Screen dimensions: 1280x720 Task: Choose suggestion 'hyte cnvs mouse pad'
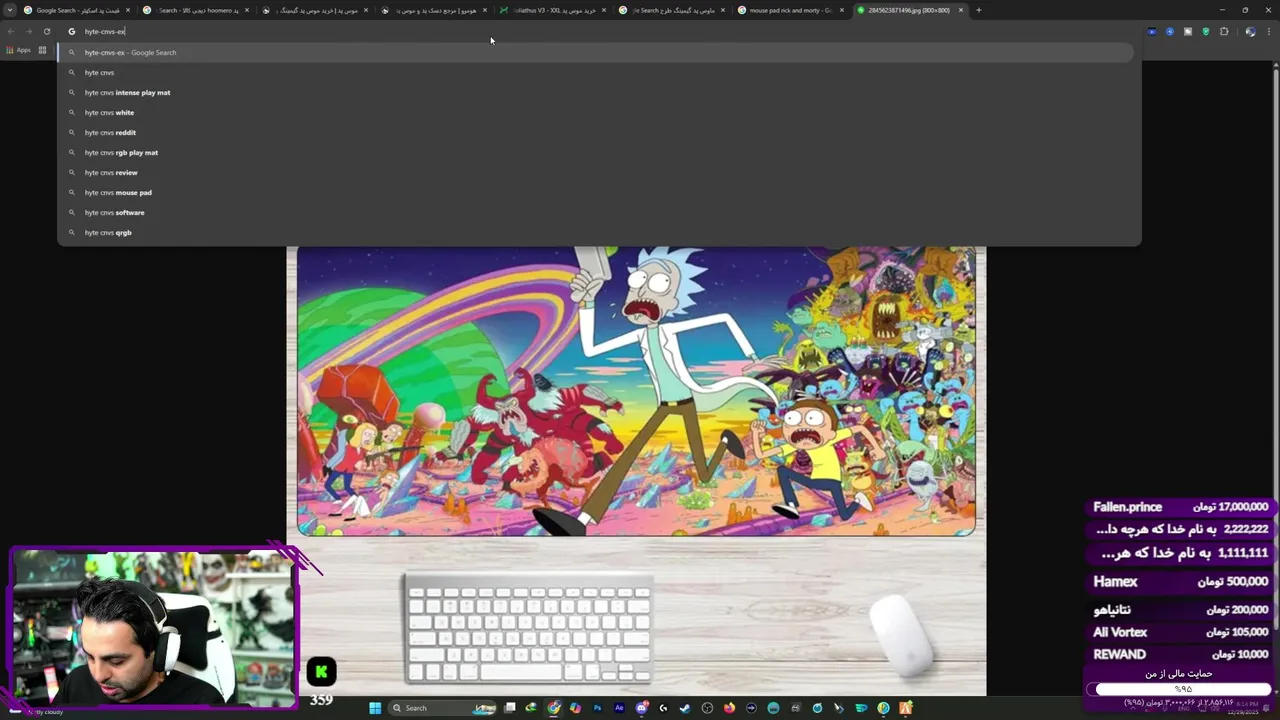597,192
